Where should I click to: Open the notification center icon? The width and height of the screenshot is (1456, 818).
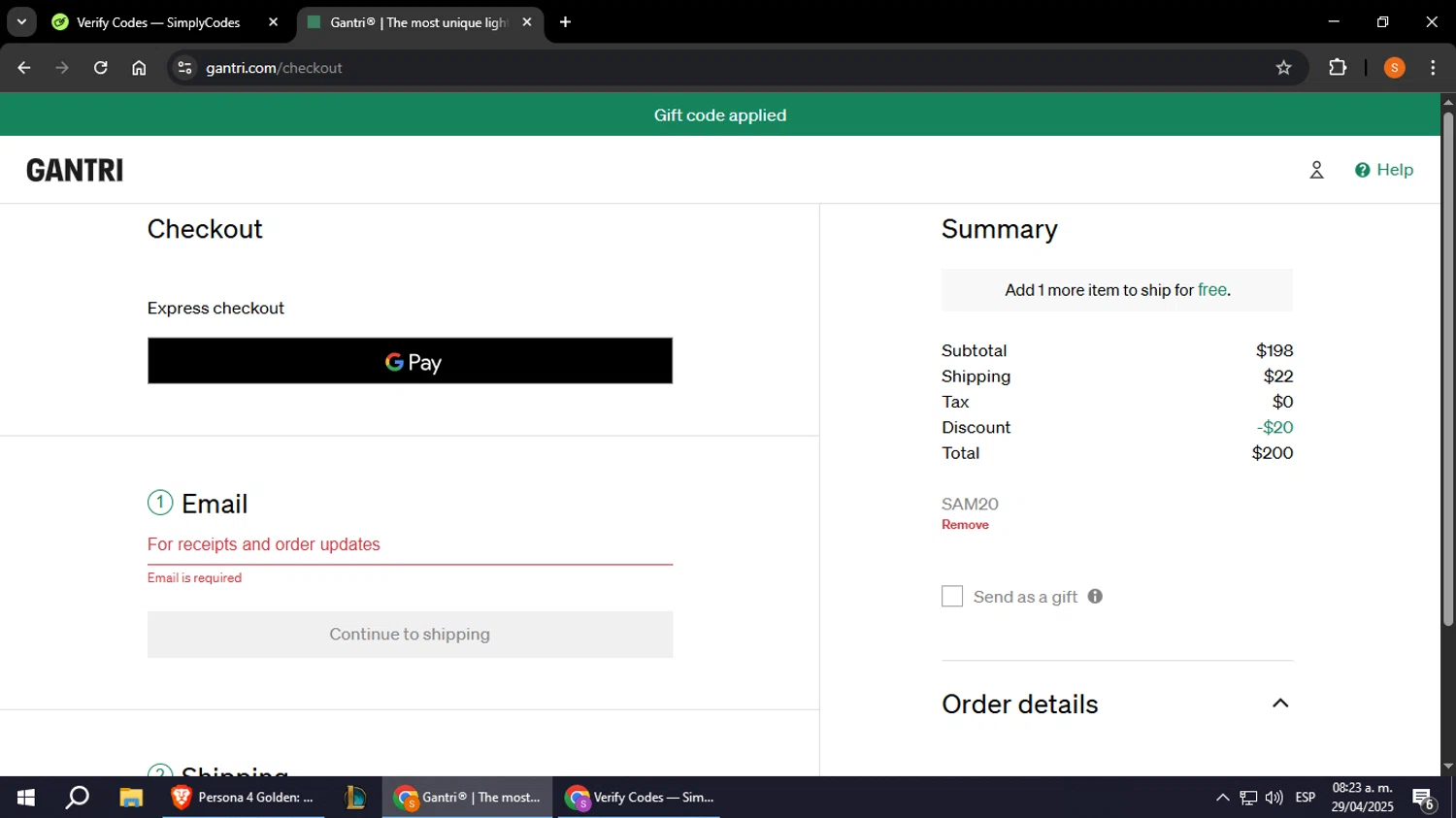[x=1424, y=798]
